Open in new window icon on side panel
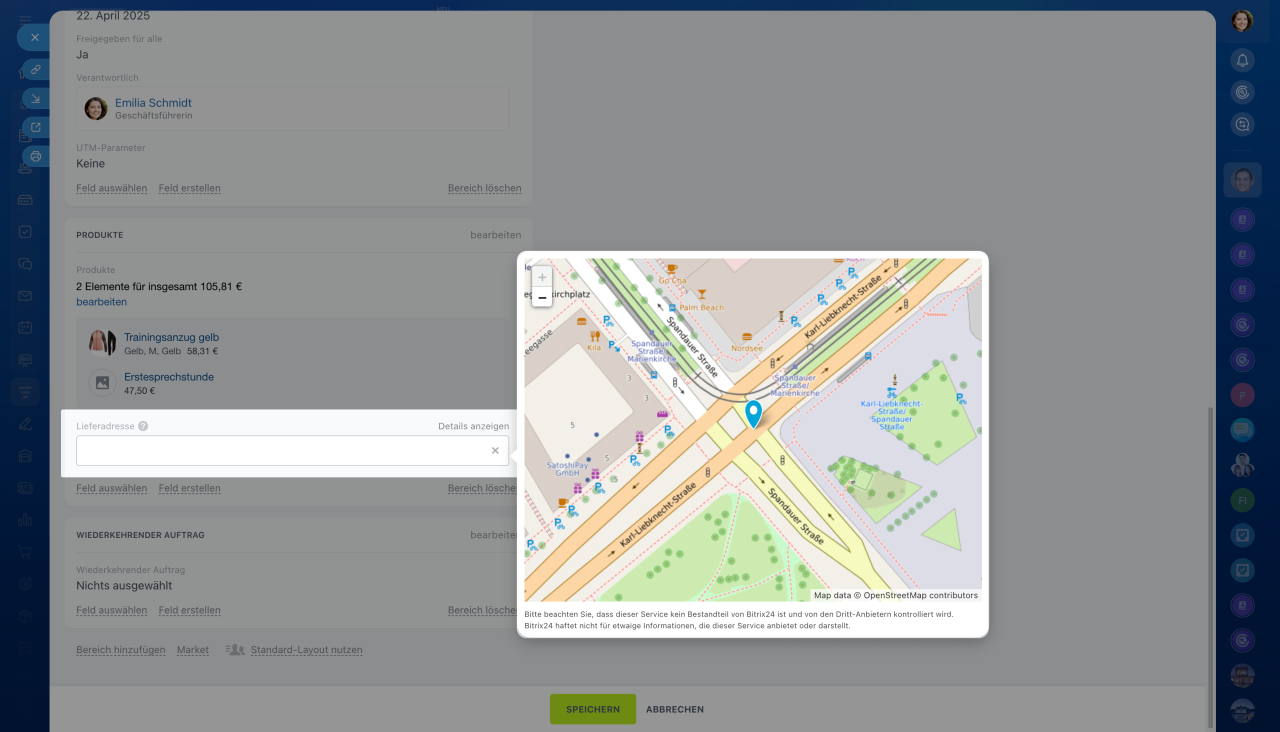Viewport: 1280px width, 732px height. [x=35, y=127]
